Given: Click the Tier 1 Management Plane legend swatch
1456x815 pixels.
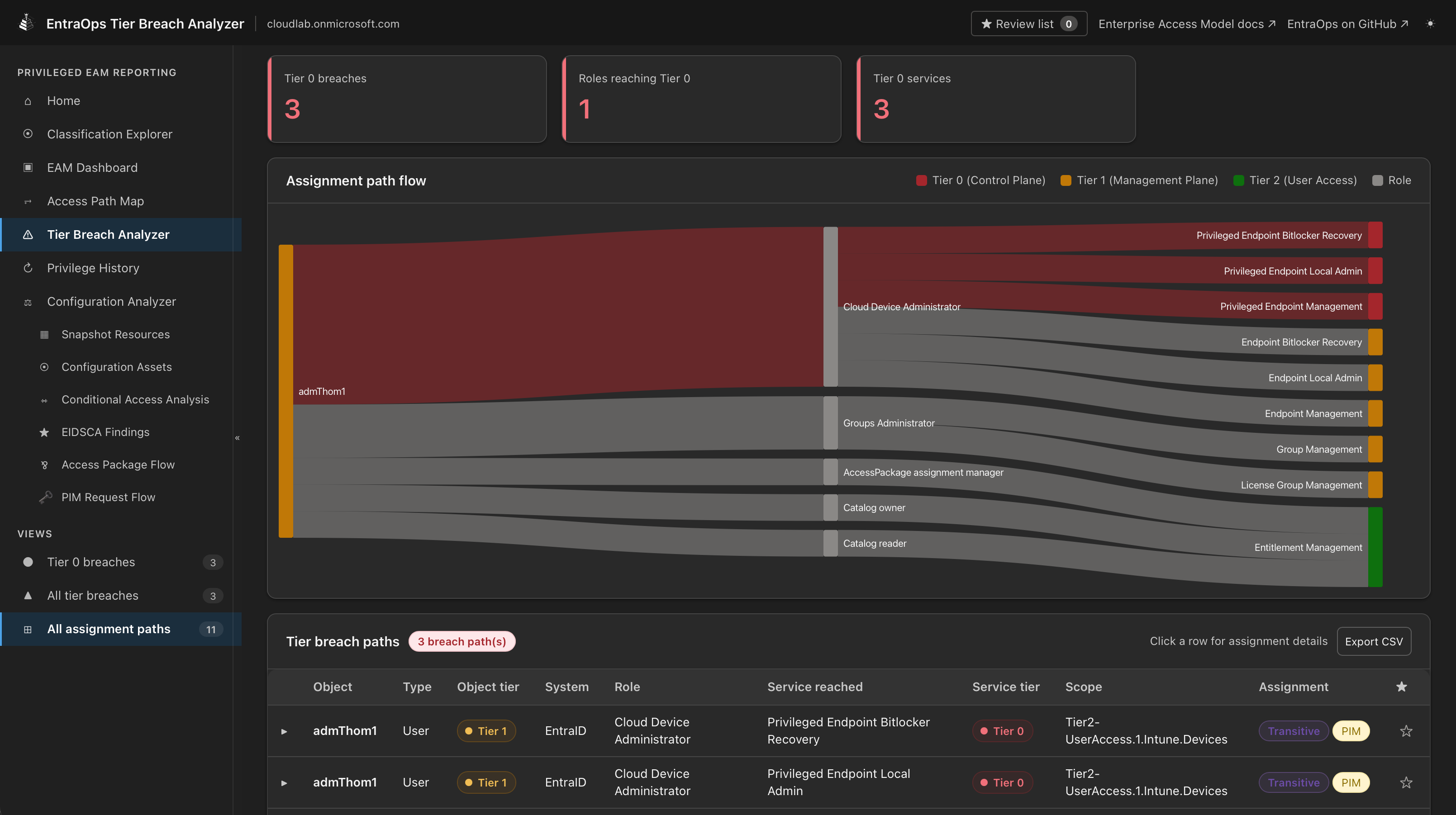Looking at the screenshot, I should [x=1066, y=180].
